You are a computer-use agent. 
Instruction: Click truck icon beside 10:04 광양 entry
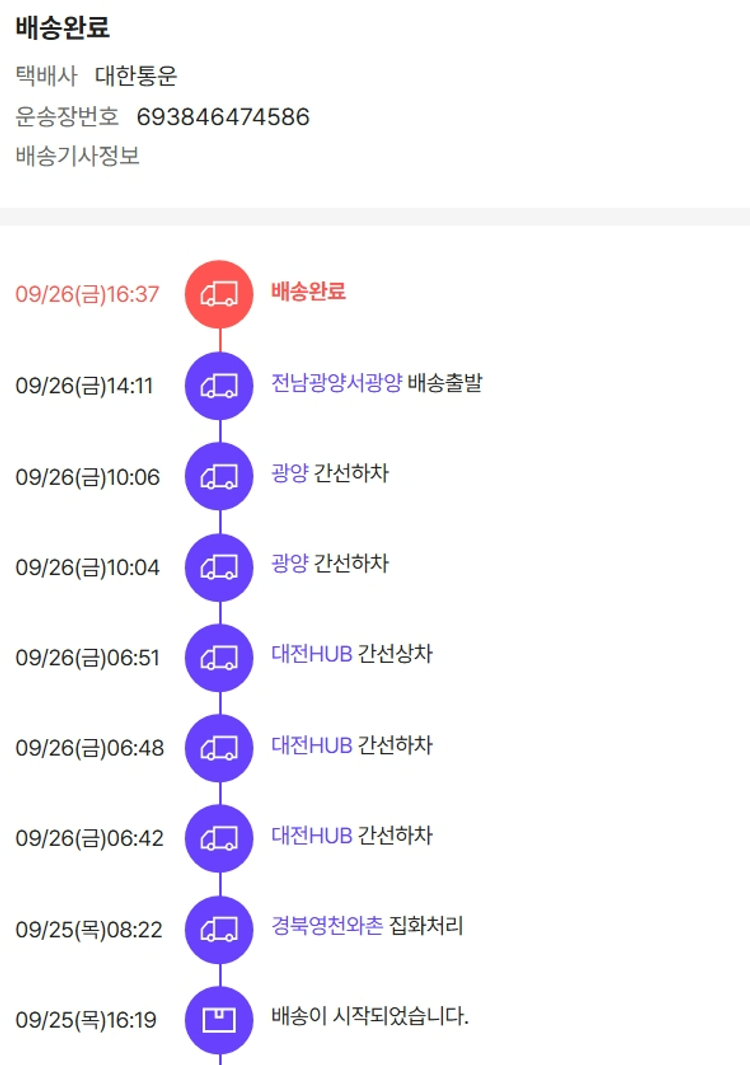[x=219, y=567]
